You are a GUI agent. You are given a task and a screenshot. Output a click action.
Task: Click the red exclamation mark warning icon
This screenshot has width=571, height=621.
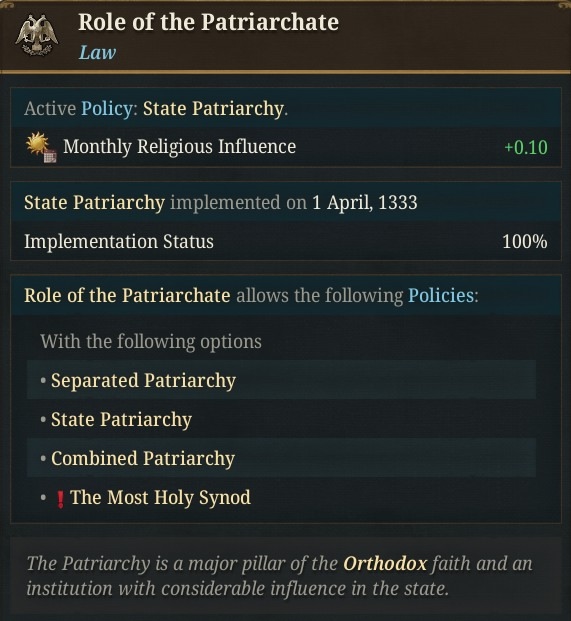(x=60, y=499)
